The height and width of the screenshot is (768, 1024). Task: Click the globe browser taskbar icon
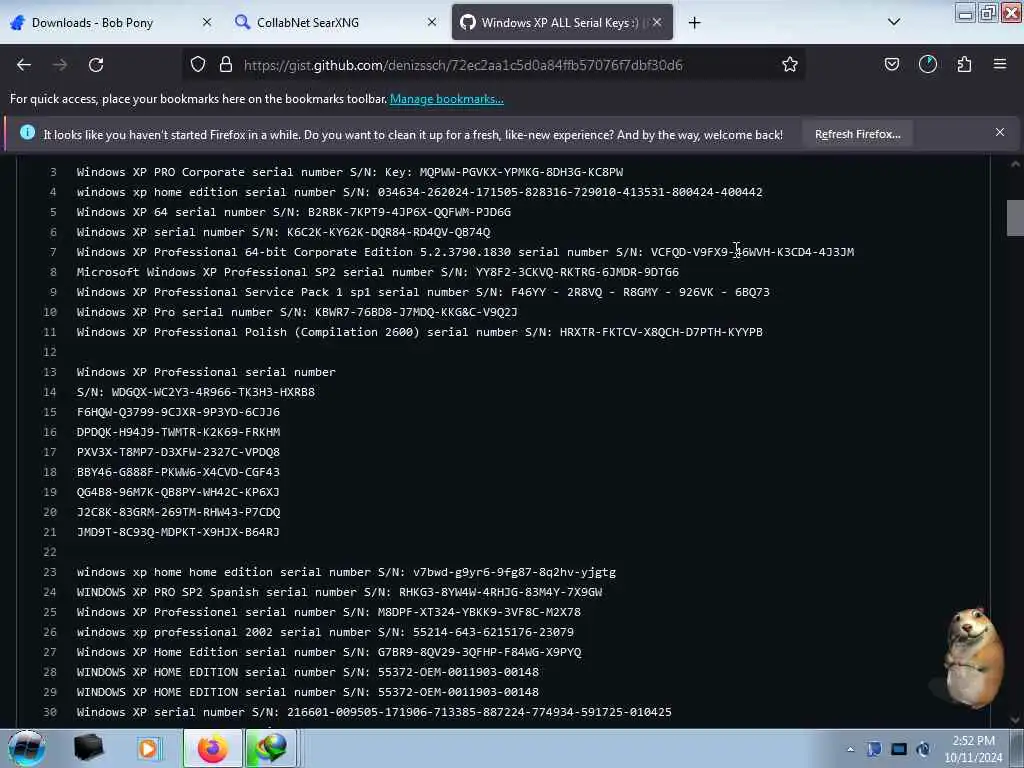point(272,748)
